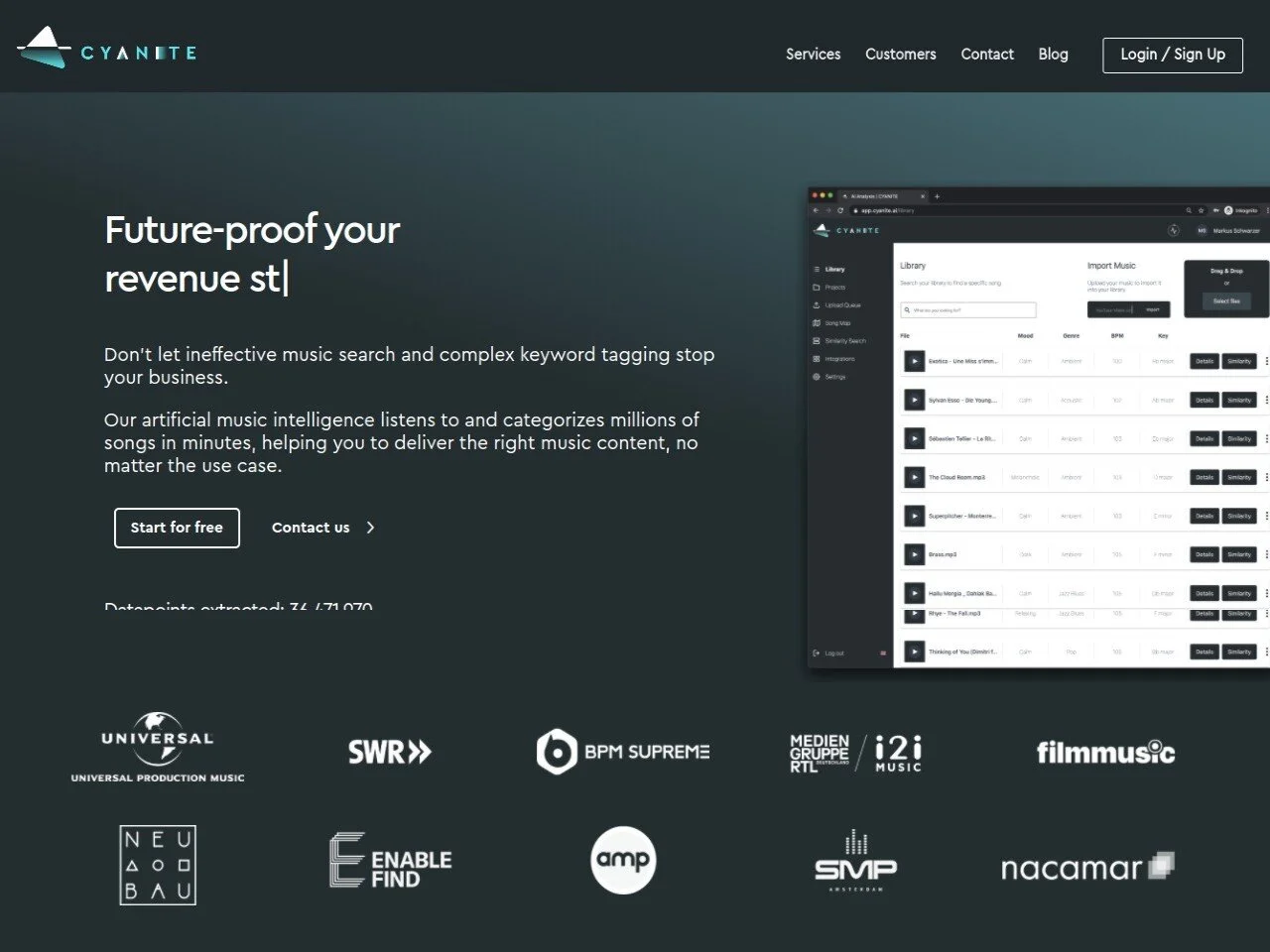This screenshot has width=1270, height=952.
Task: Select Library in the app preview sidebar
Action: [x=829, y=269]
